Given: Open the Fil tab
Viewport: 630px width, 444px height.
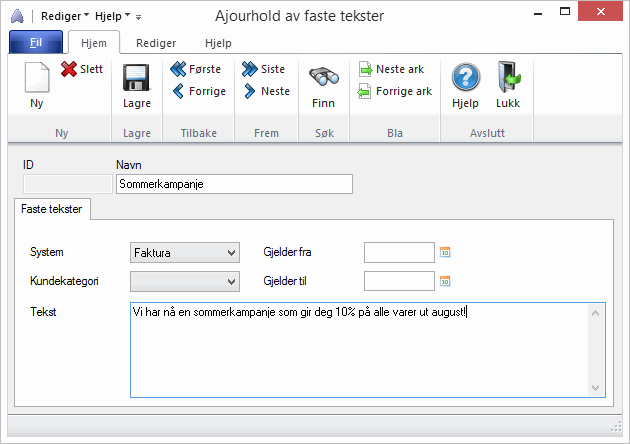Looking at the screenshot, I should (x=35, y=43).
